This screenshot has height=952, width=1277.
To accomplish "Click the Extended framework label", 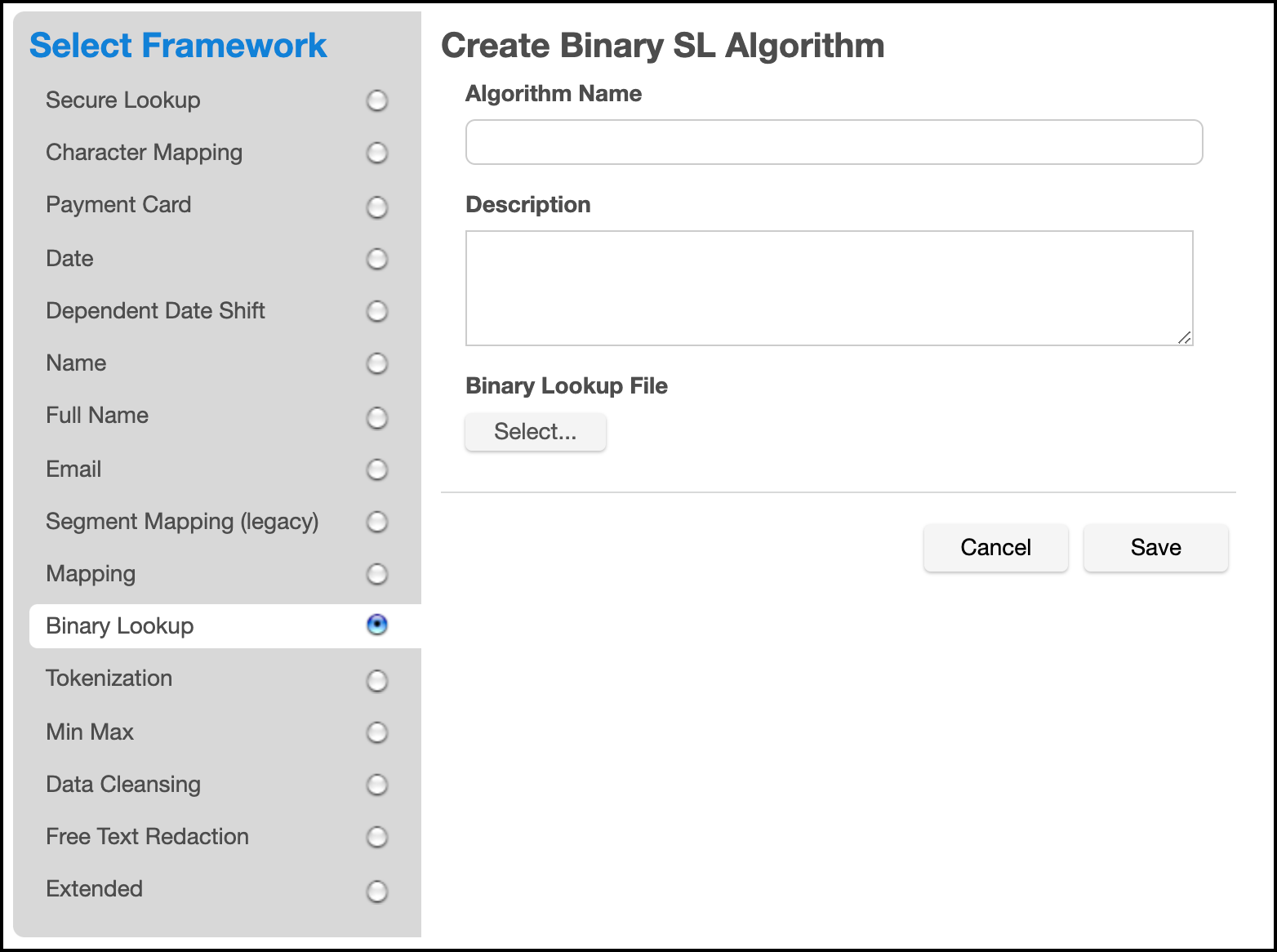I will [x=94, y=889].
